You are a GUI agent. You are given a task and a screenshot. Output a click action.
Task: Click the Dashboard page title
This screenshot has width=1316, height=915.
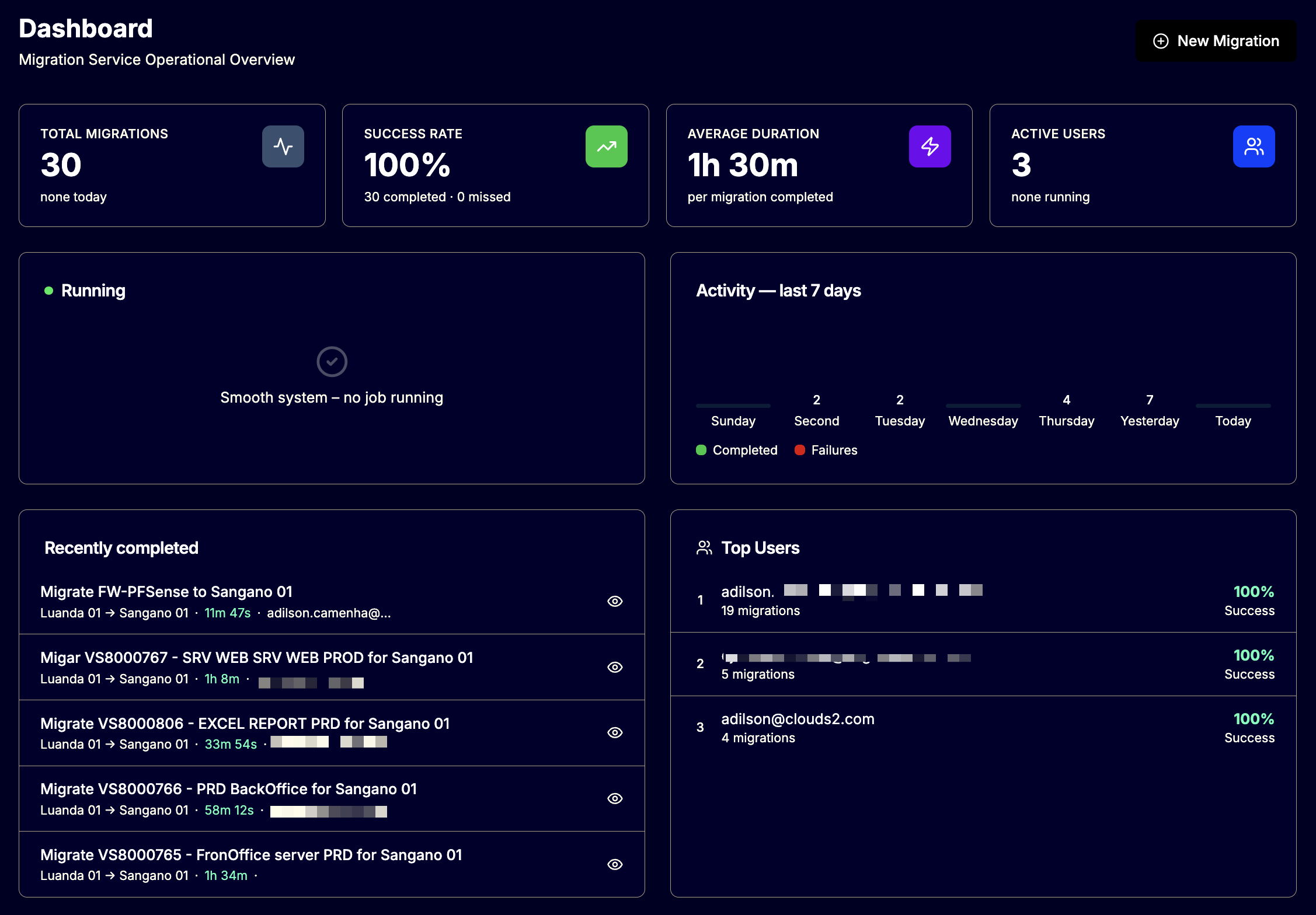86,29
